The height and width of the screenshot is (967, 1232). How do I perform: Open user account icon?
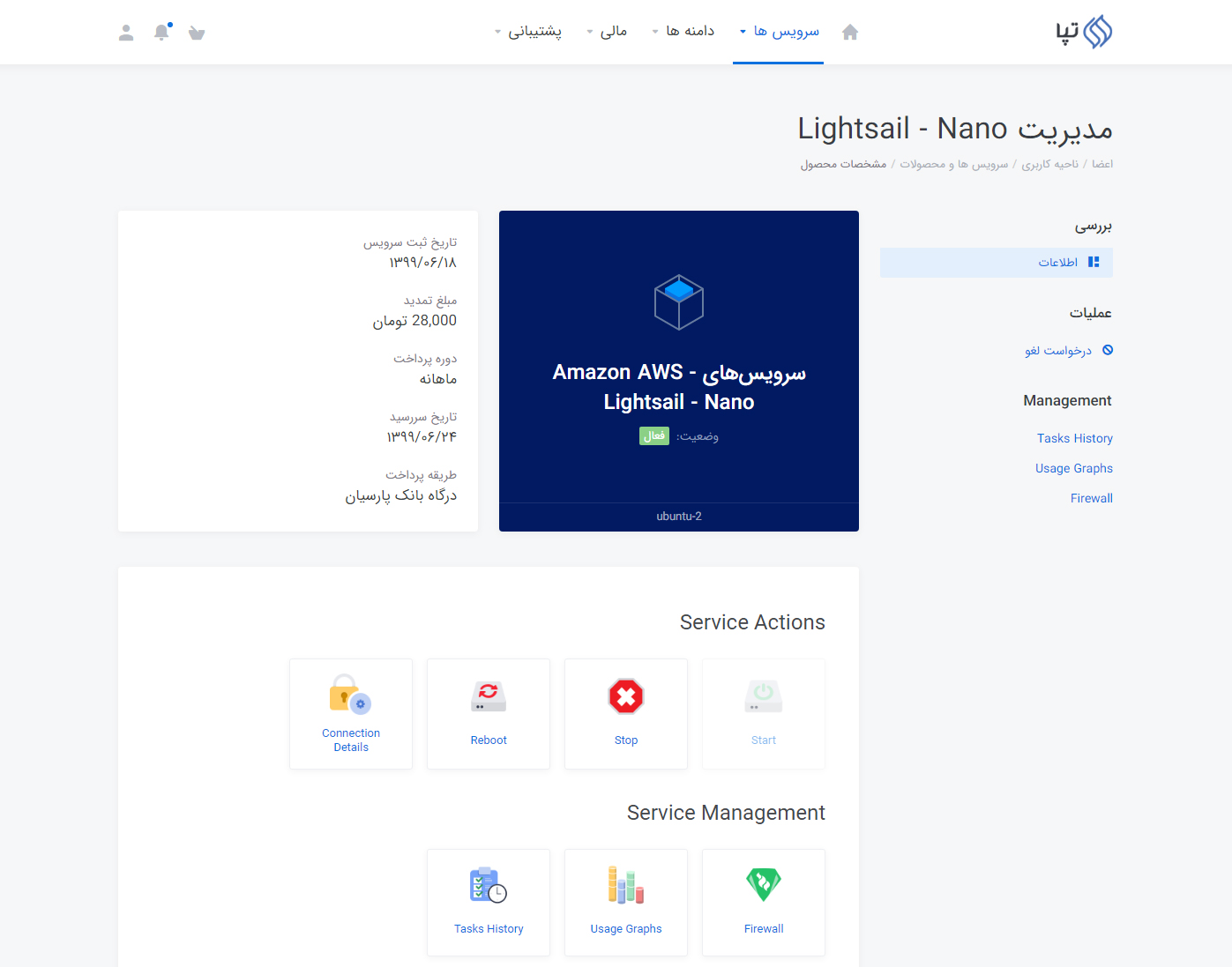point(126,33)
